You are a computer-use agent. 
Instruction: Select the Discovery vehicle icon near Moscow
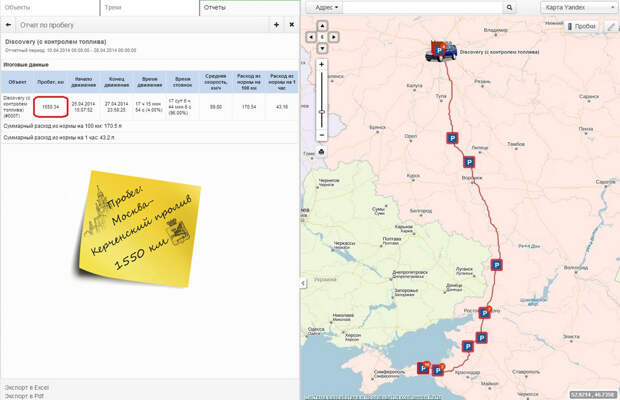pyautogui.click(x=440, y=51)
